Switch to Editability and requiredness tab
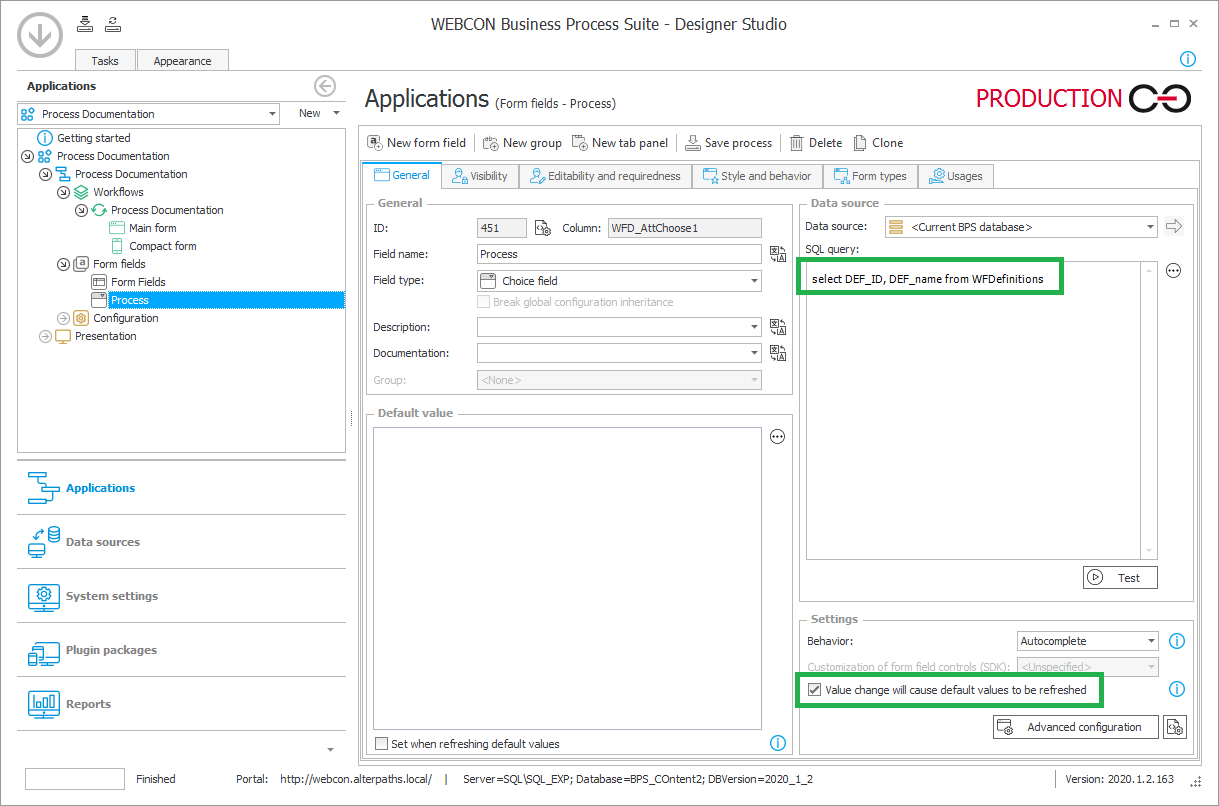This screenshot has height=806, width=1219. pos(606,176)
